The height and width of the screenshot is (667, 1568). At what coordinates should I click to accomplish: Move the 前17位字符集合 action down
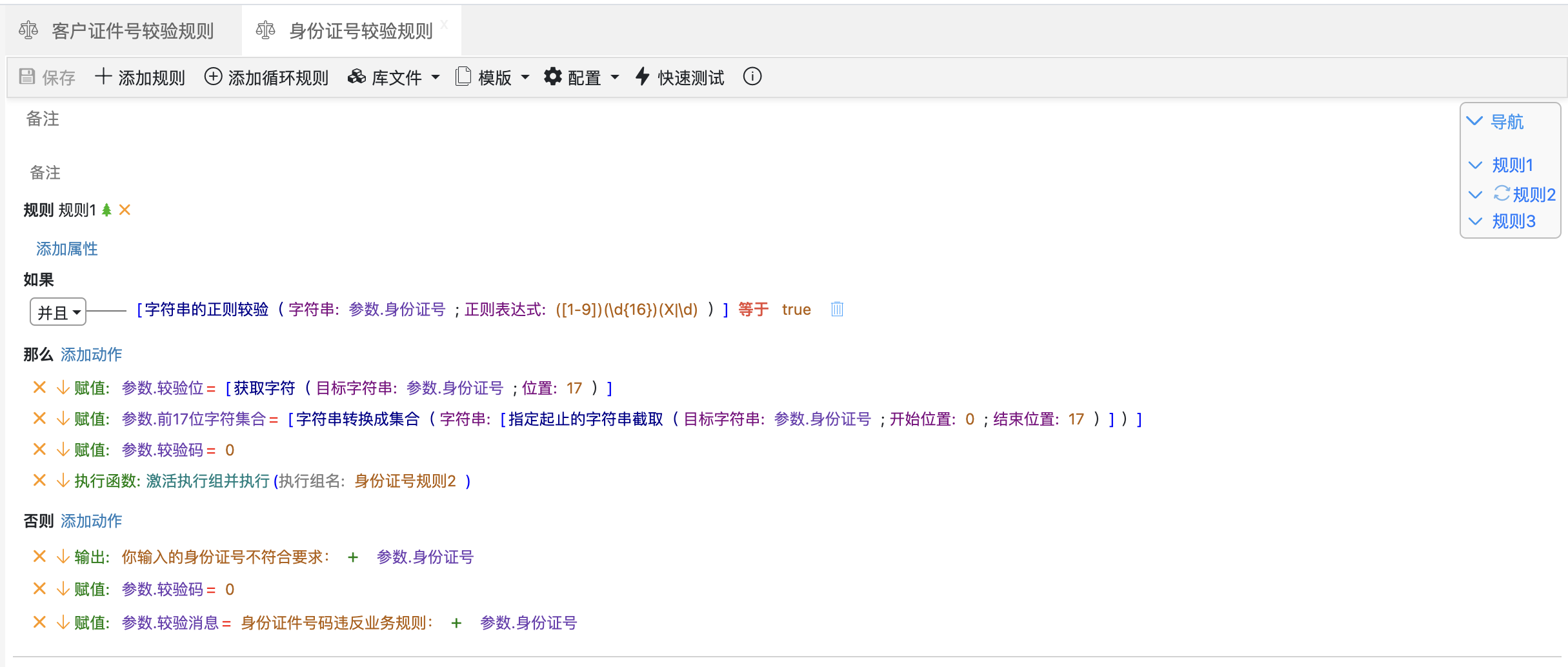(x=63, y=419)
